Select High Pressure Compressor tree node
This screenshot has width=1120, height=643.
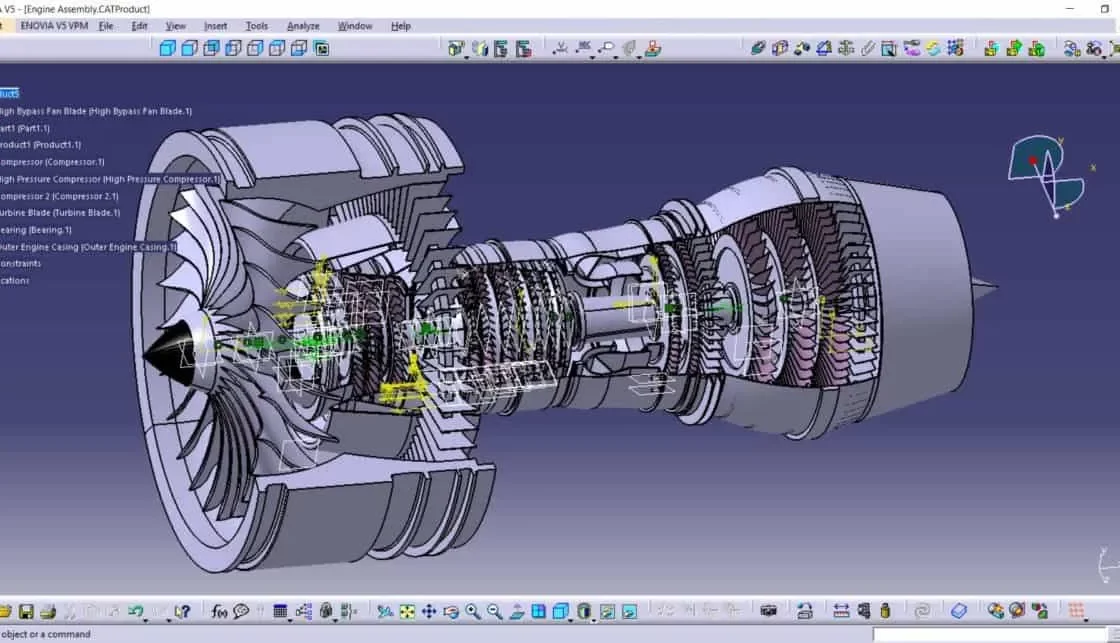110,179
